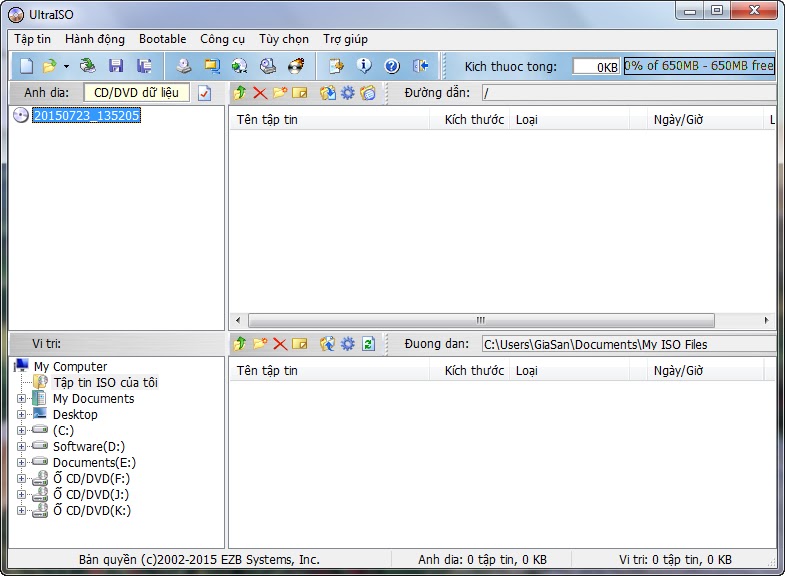Click the folder label icon after the image gear
Image resolution: width=785 pixels, height=576 pixels.
point(367,93)
